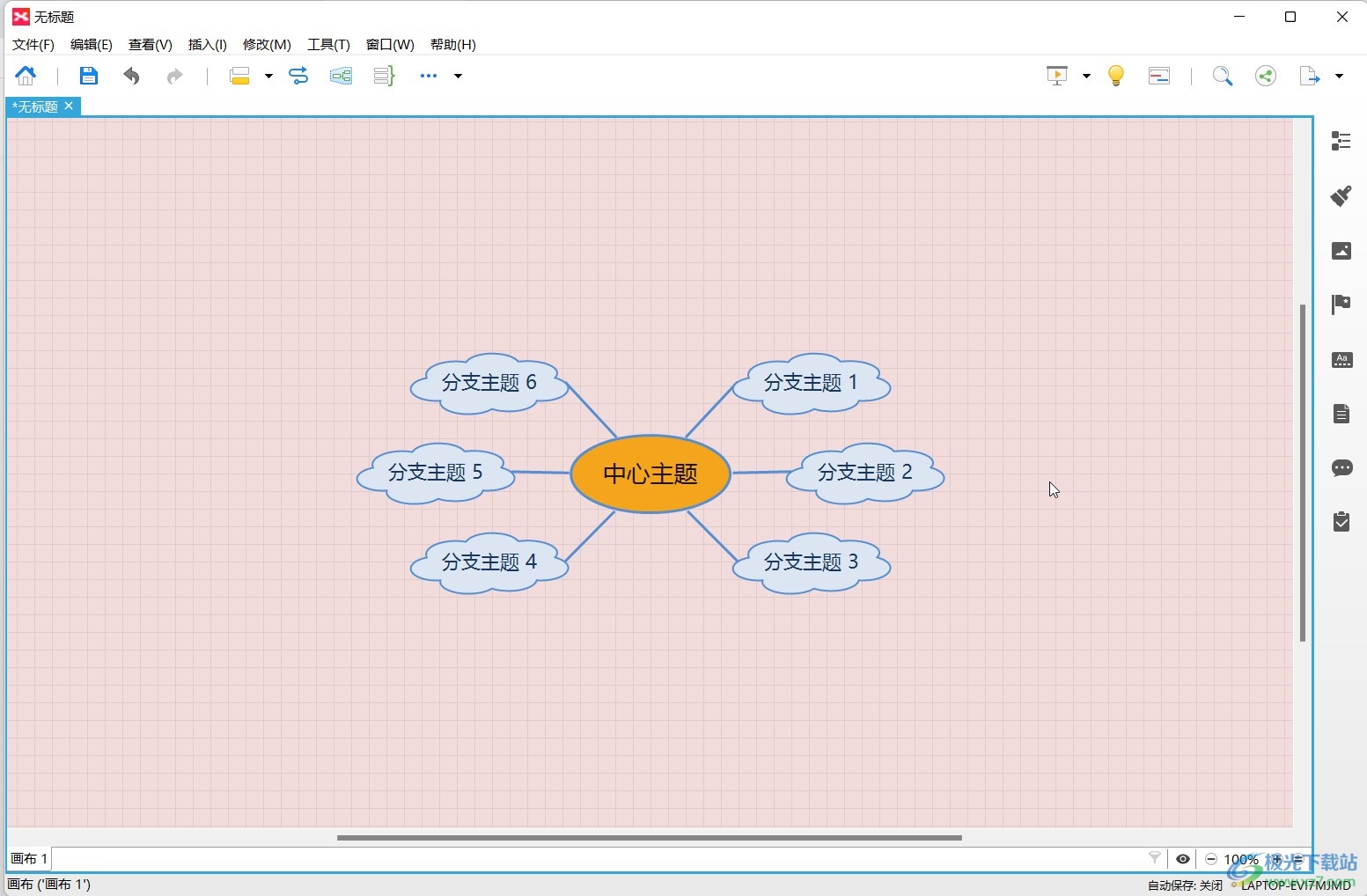Open the Image gallery panel
Viewport: 1367px width, 896px height.
click(1341, 251)
